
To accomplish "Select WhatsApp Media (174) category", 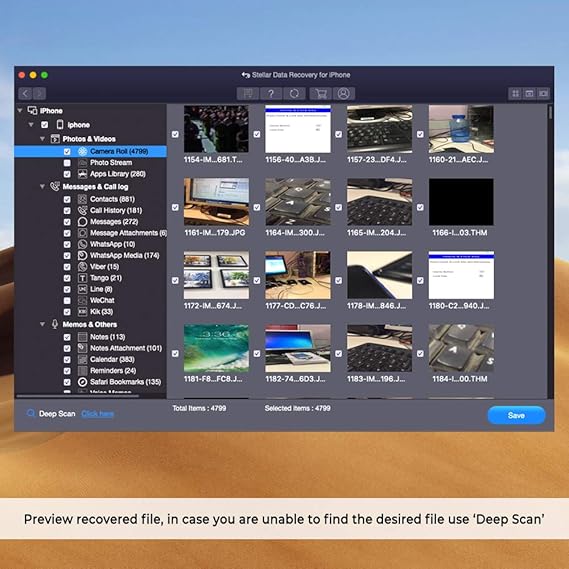I will pos(124,255).
